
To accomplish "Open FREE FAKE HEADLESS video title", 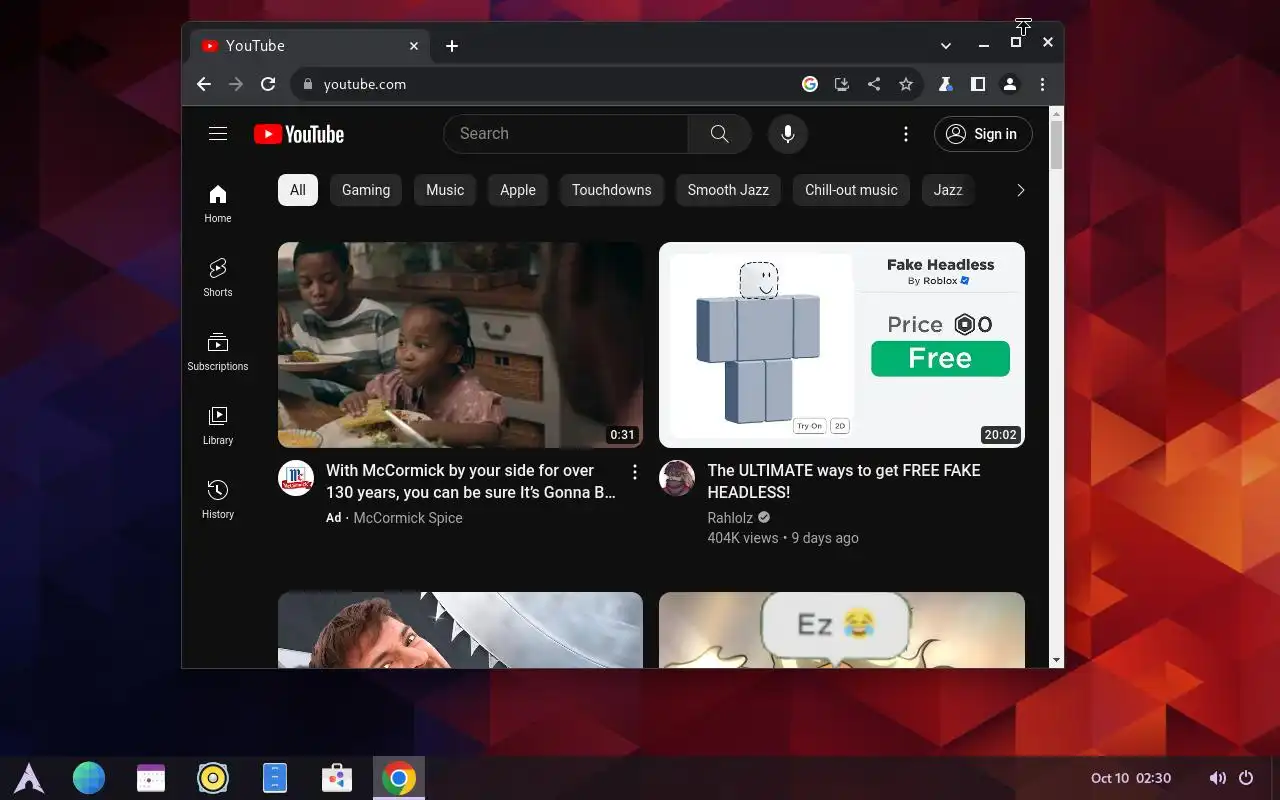I will [x=844, y=481].
